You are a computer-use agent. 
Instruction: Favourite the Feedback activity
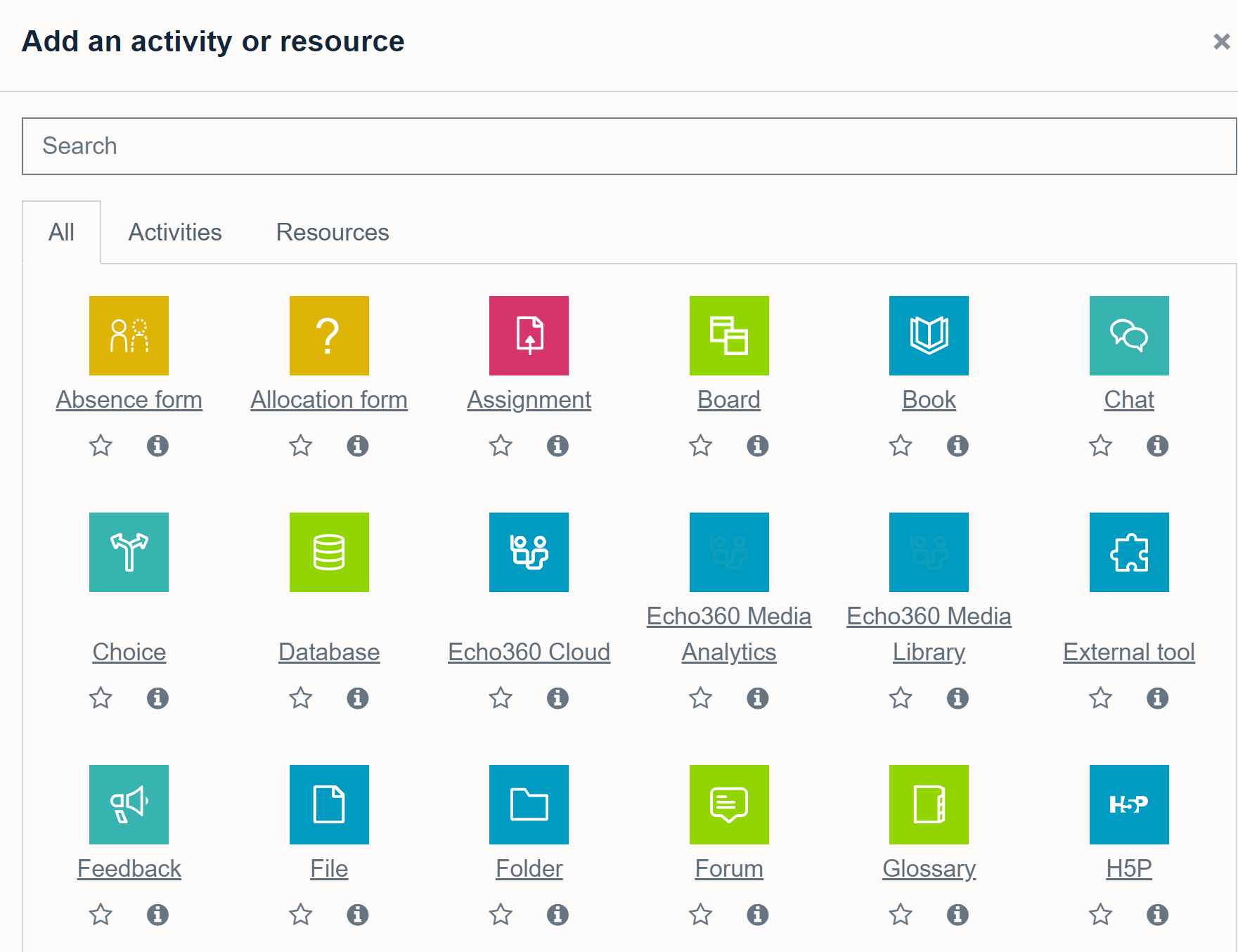[x=101, y=914]
